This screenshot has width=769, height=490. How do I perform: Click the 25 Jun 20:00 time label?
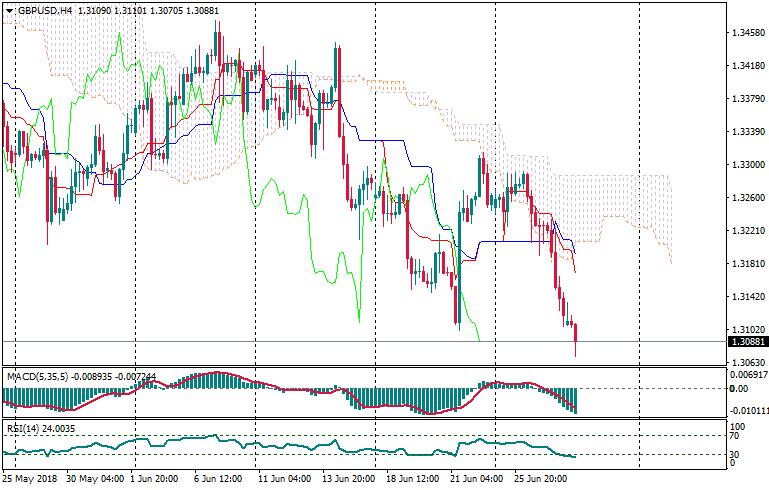tap(544, 479)
